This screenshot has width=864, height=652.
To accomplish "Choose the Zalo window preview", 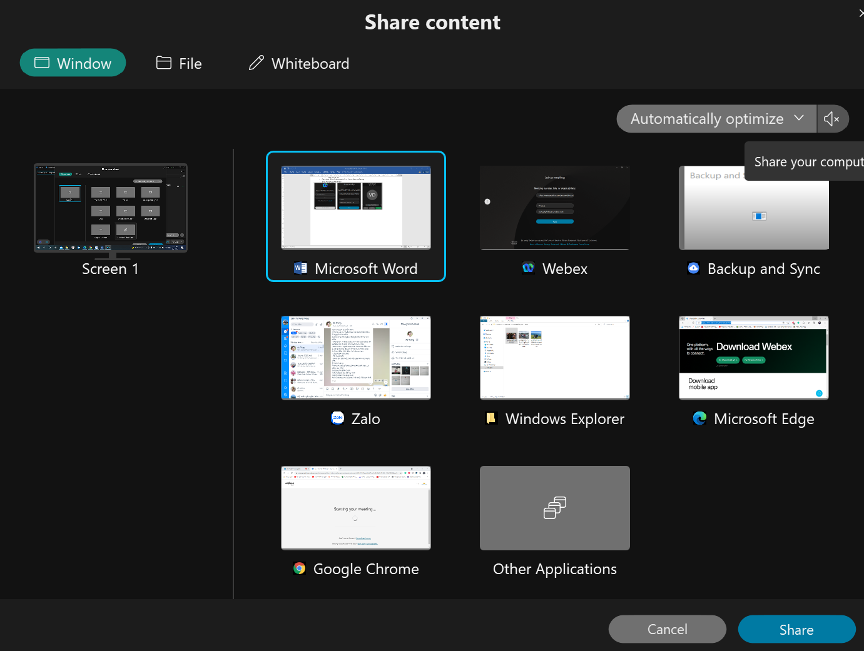I will click(x=356, y=358).
